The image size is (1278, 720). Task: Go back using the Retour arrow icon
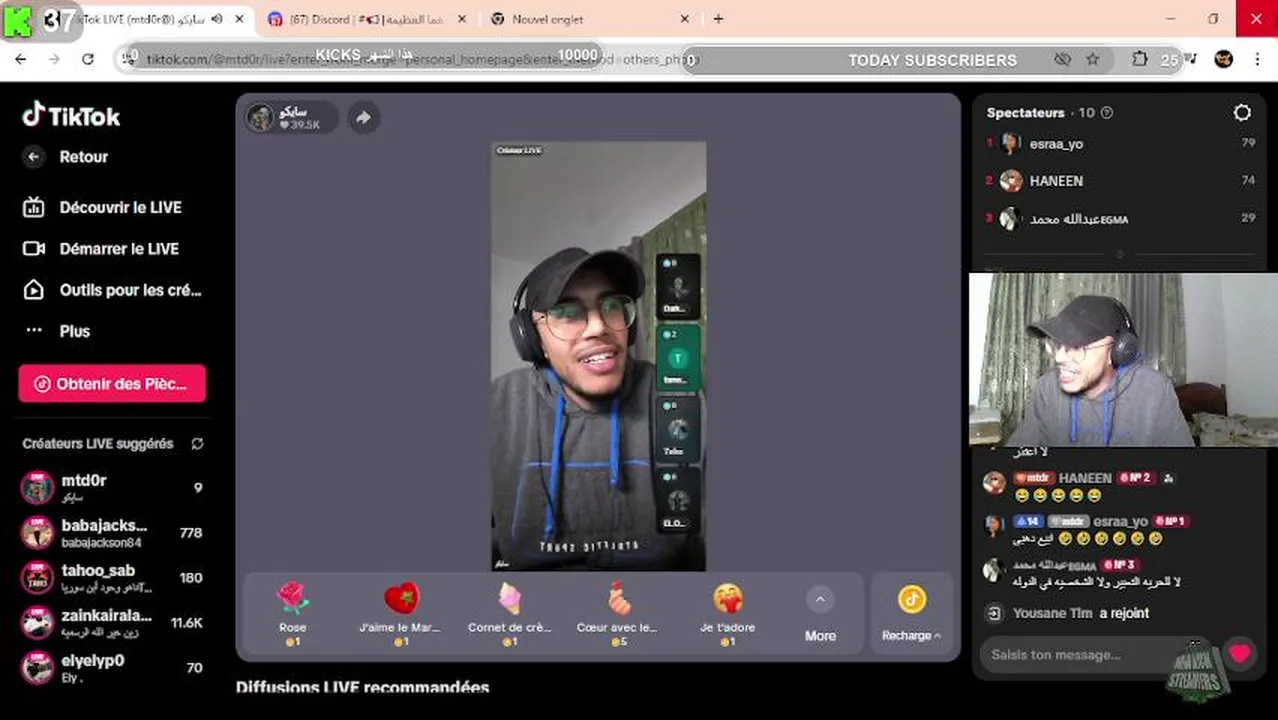(34, 157)
